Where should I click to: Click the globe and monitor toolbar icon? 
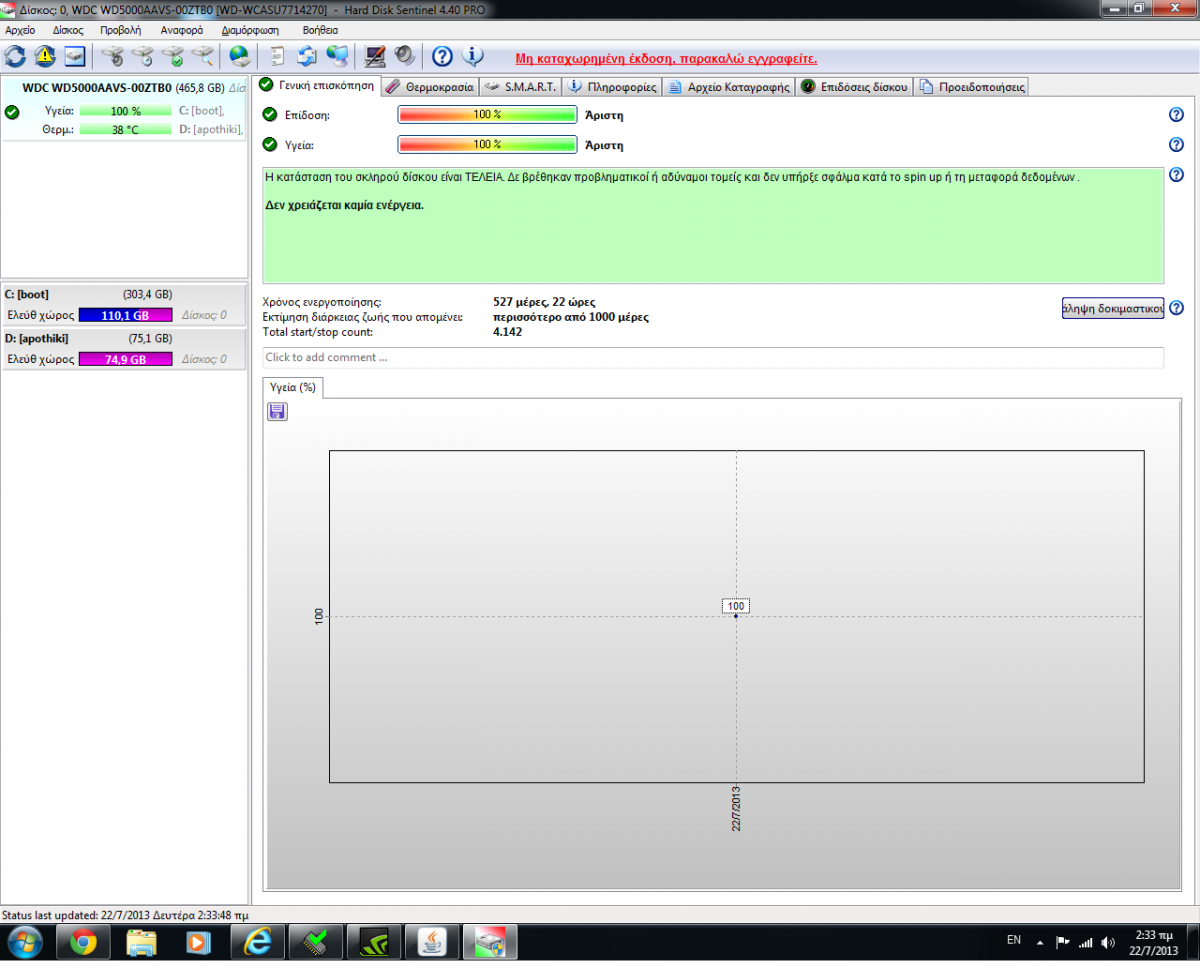tap(338, 56)
